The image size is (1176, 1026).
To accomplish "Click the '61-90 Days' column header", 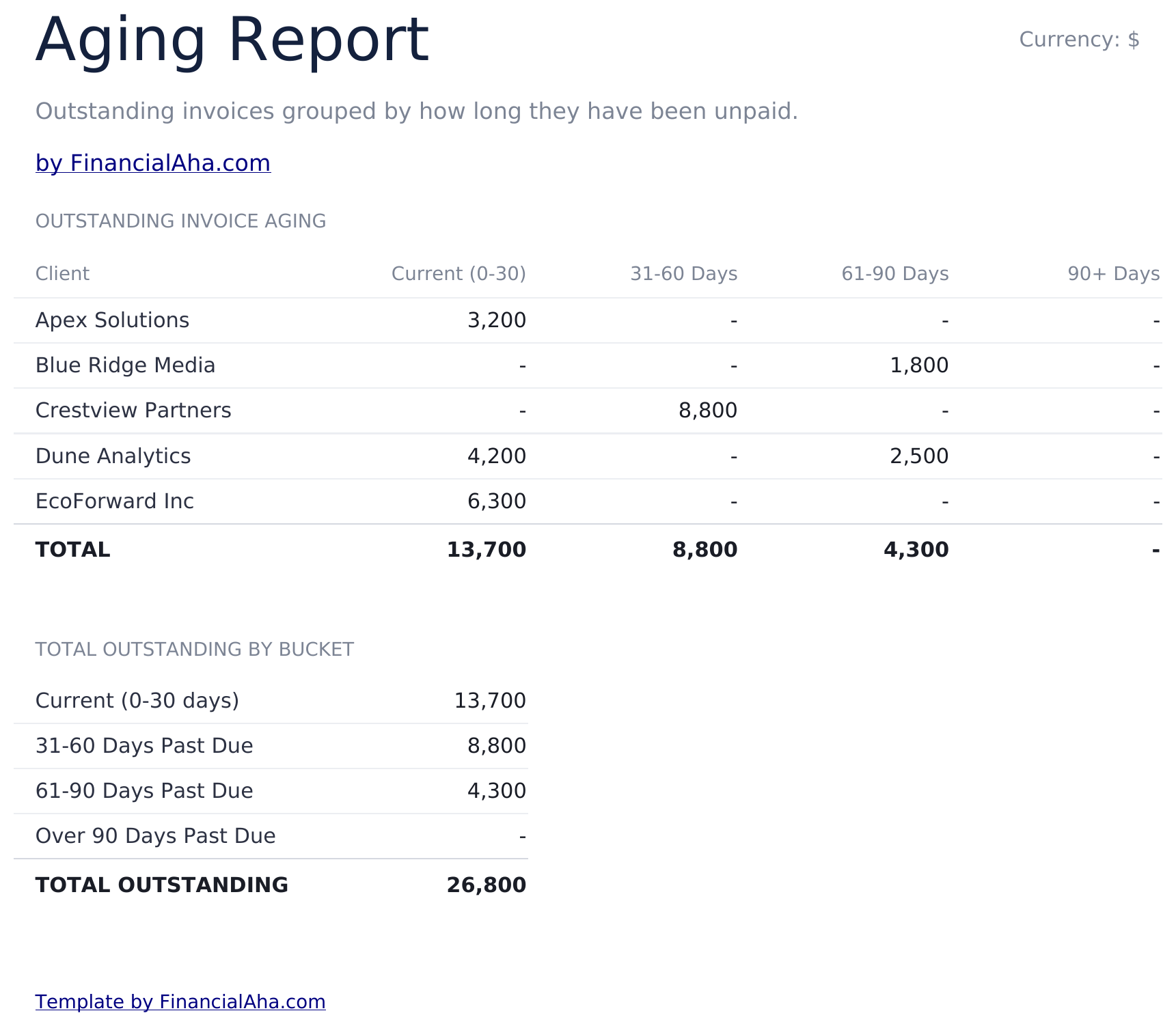I will click(x=895, y=274).
